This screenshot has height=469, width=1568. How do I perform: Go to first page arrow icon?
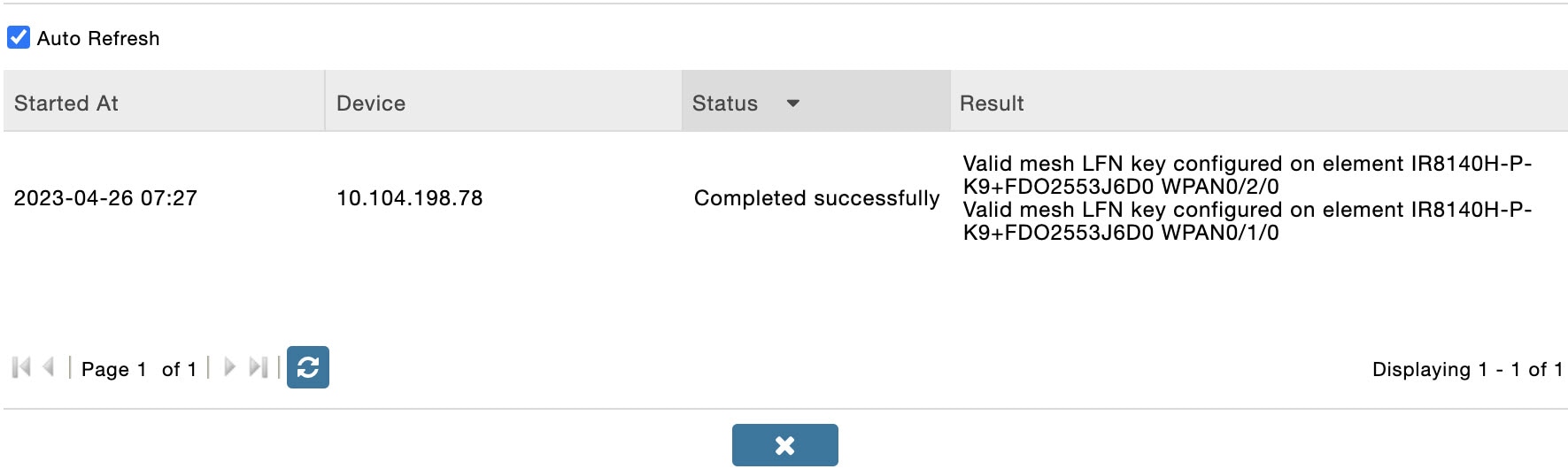[22, 367]
